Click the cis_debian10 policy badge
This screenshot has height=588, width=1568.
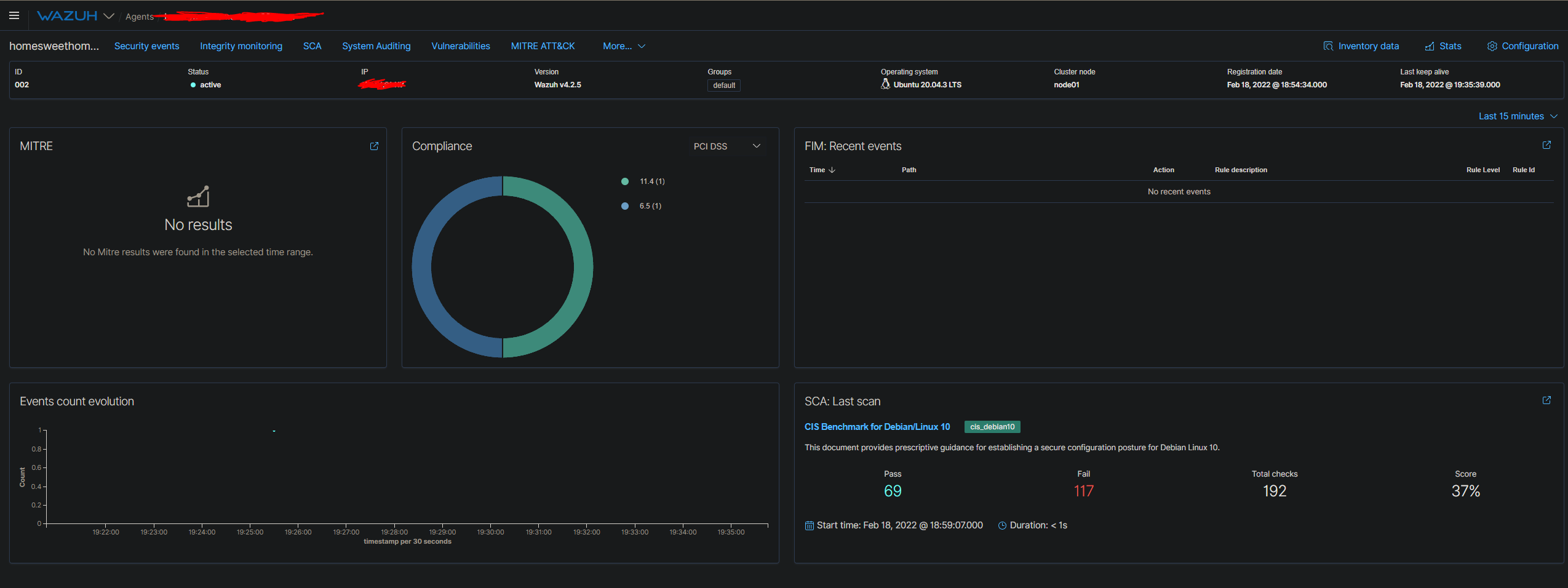tap(992, 427)
